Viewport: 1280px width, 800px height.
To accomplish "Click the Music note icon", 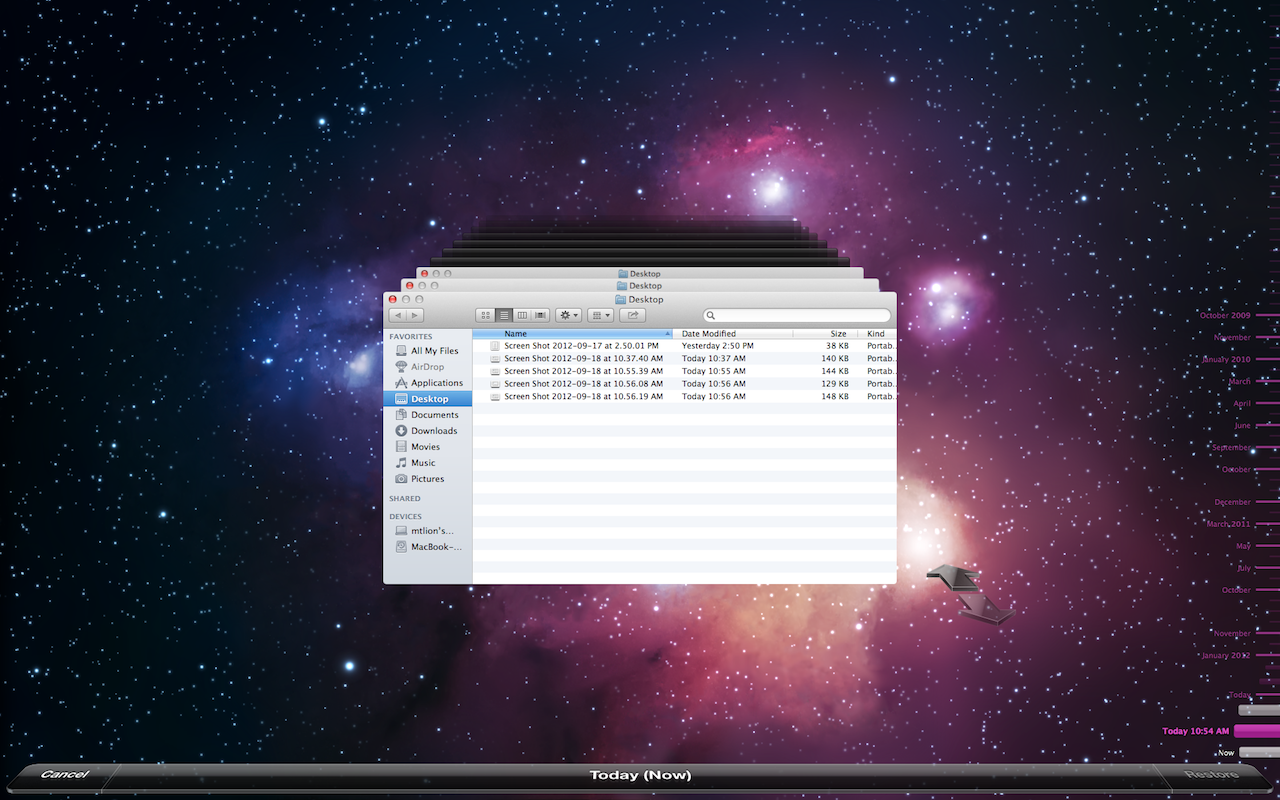I will pos(401,463).
